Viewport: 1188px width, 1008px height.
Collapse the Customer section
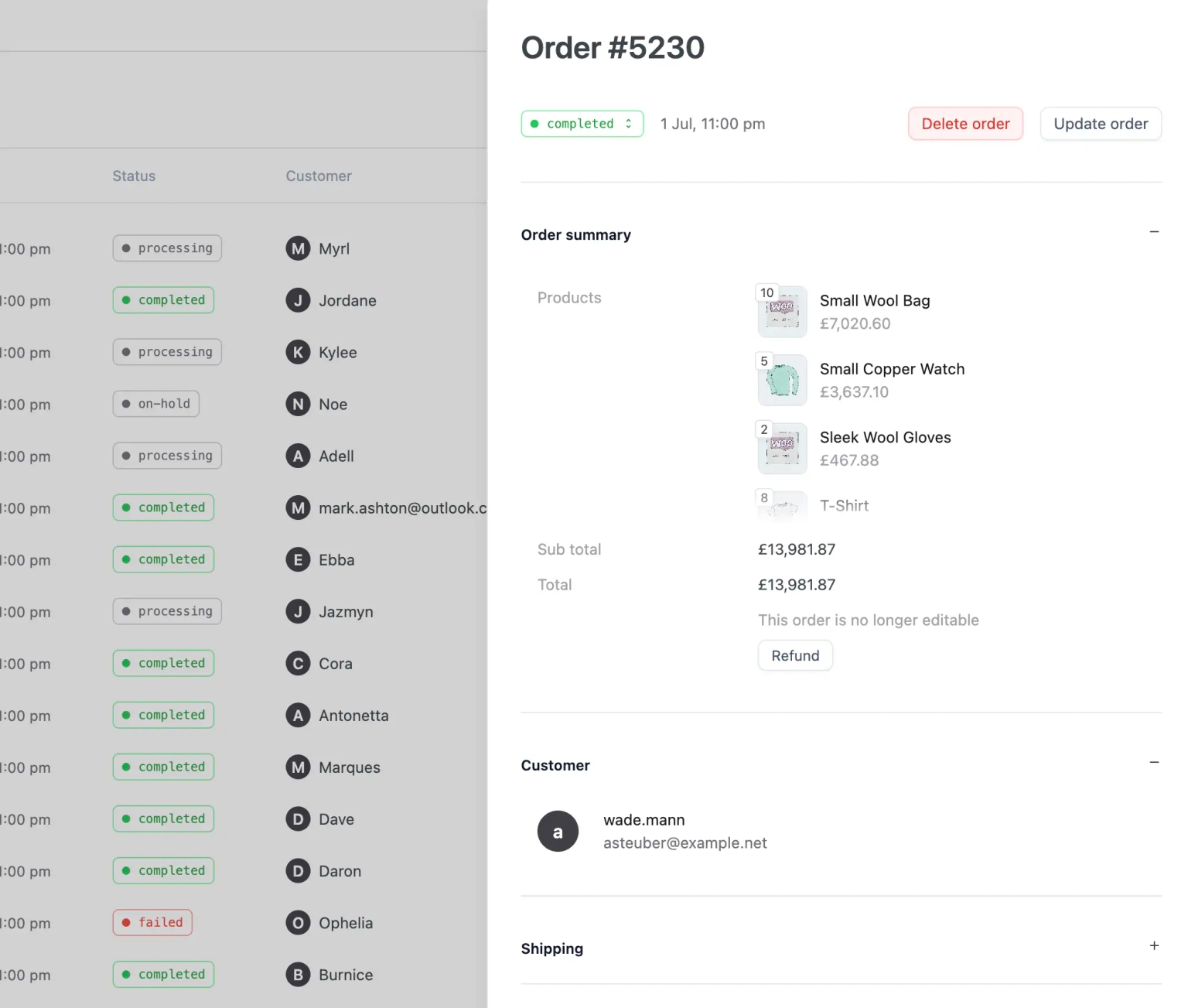[x=1154, y=763]
